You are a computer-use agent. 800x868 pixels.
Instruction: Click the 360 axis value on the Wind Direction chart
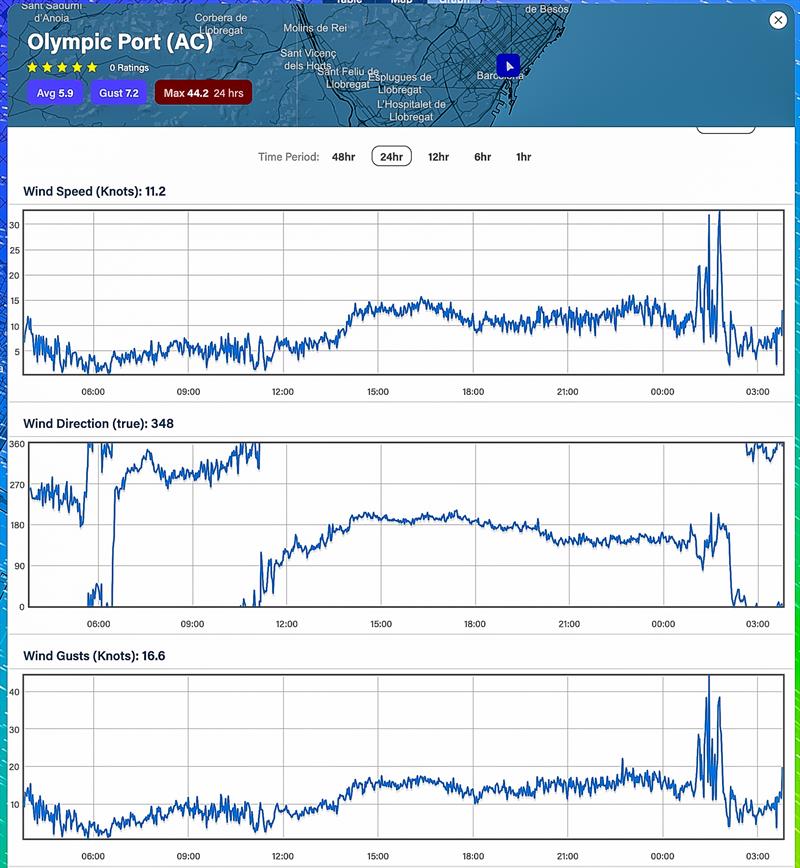pyautogui.click(x=17, y=444)
